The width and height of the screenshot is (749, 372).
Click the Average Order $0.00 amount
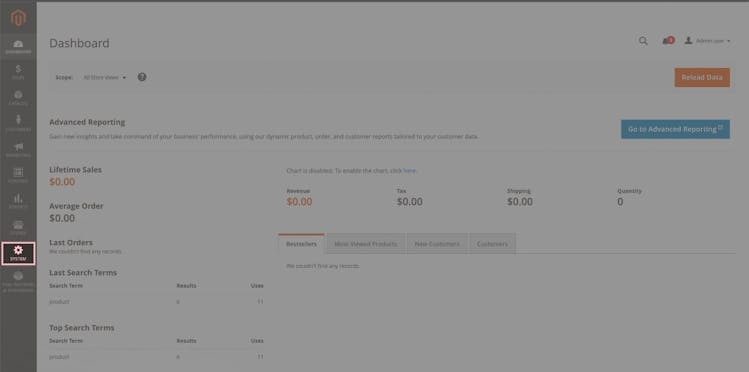[x=62, y=218]
